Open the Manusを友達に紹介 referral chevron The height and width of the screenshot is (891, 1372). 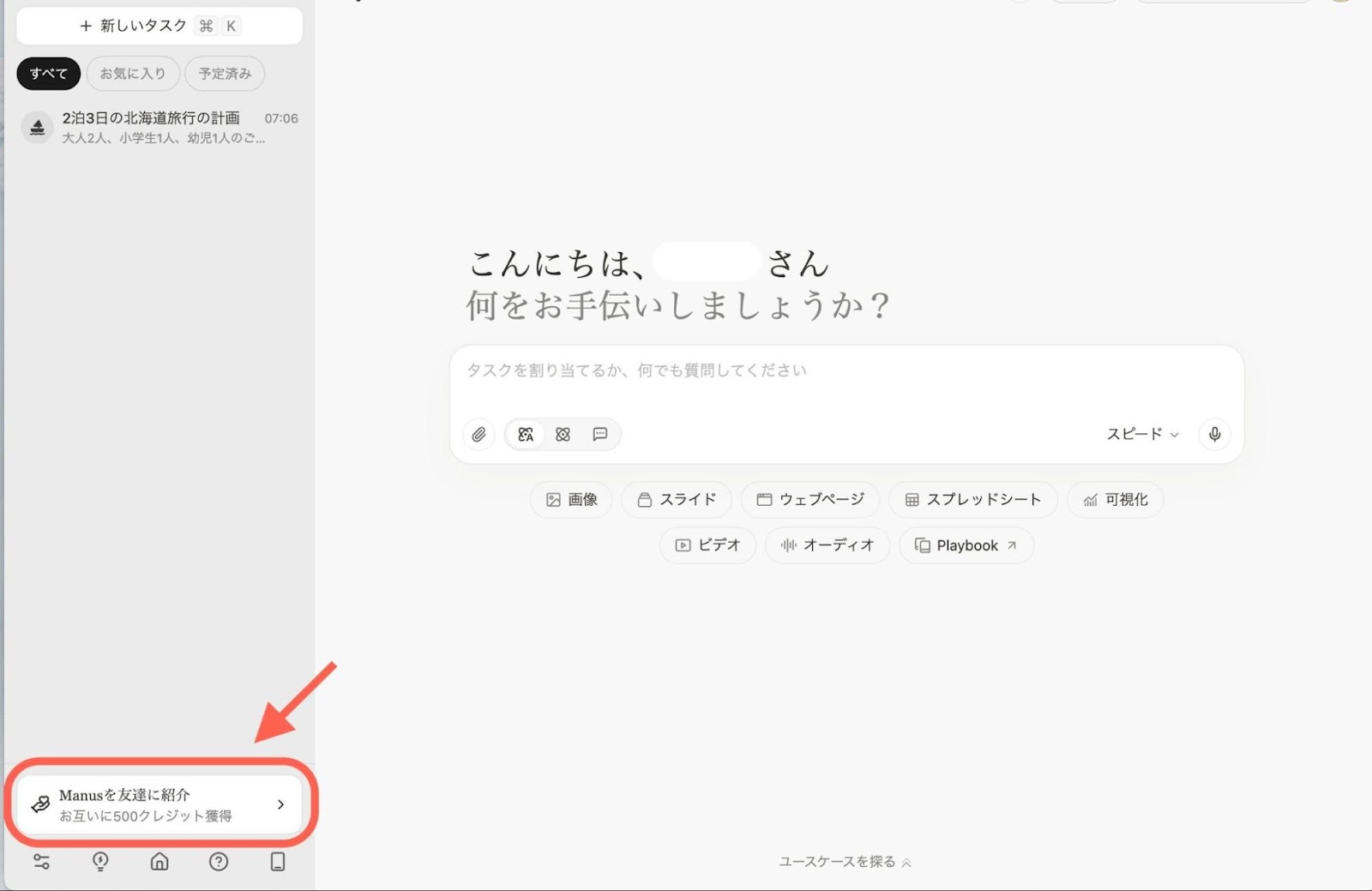pyautogui.click(x=280, y=804)
